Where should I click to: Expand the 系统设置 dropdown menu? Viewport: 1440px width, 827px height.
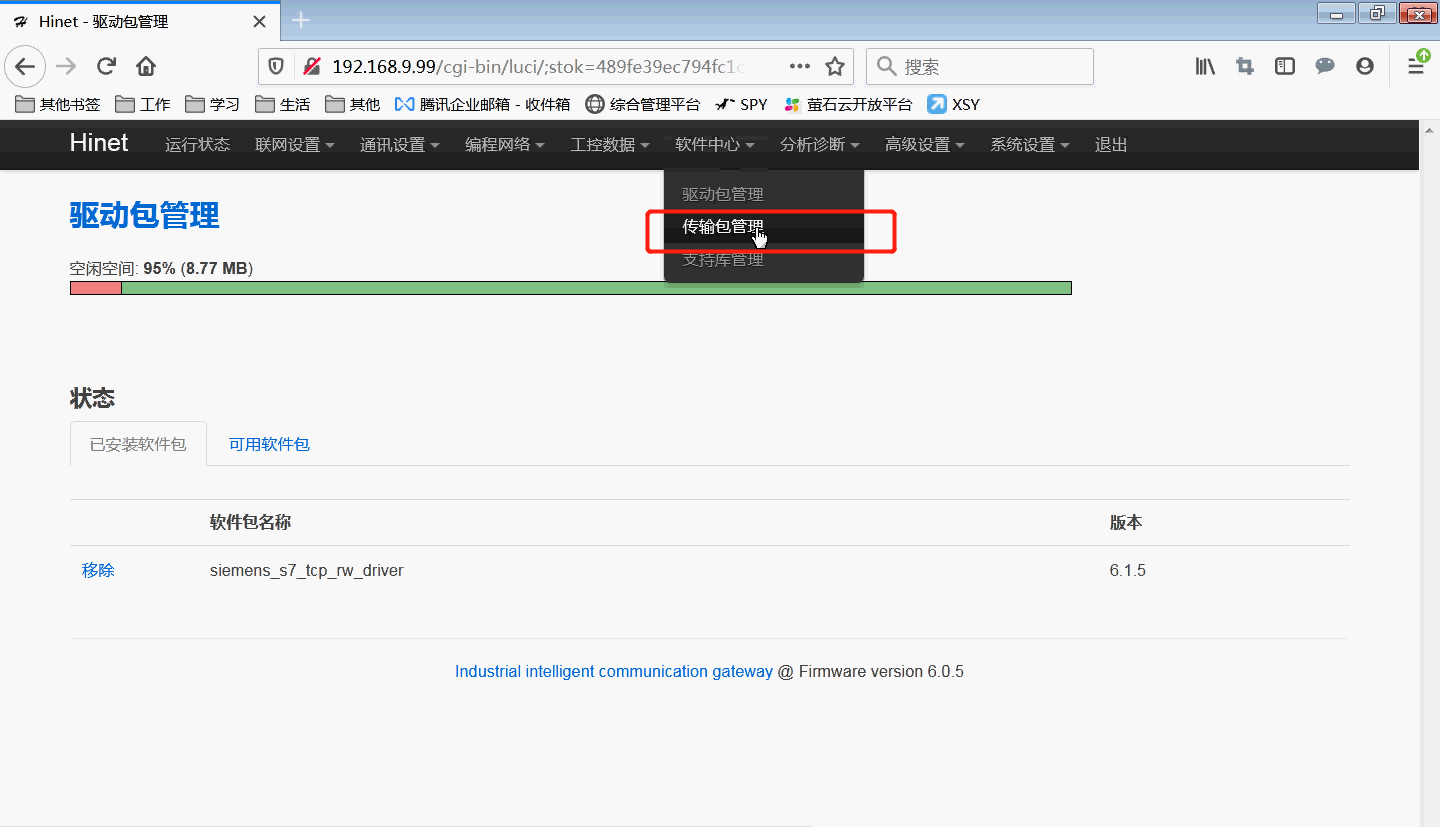point(1029,145)
